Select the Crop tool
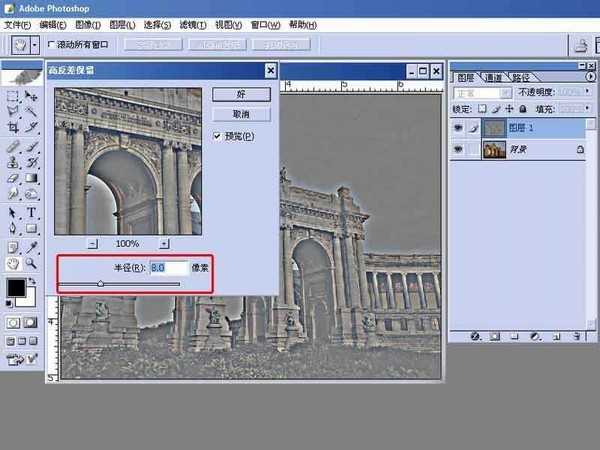 pos(13,128)
